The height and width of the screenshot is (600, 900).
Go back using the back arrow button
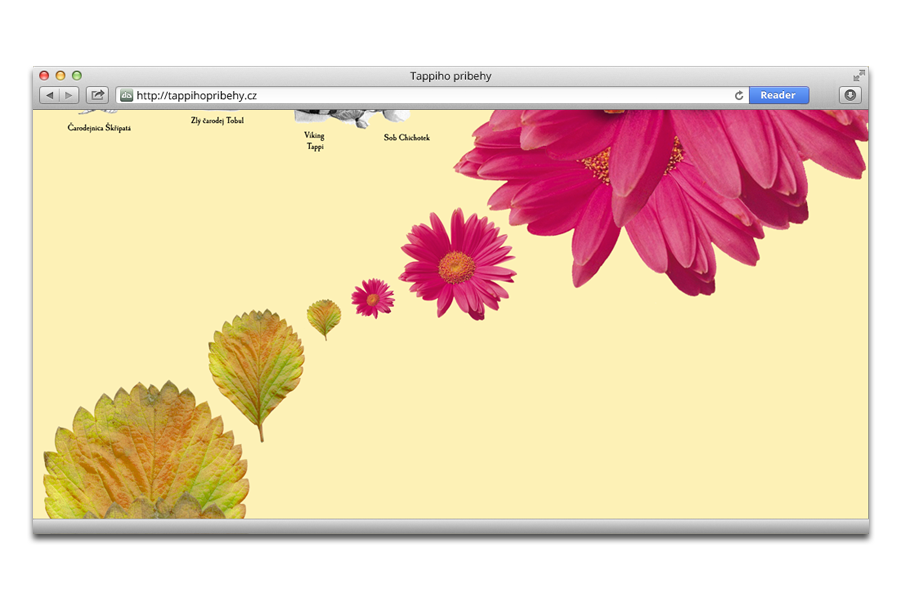point(49,95)
